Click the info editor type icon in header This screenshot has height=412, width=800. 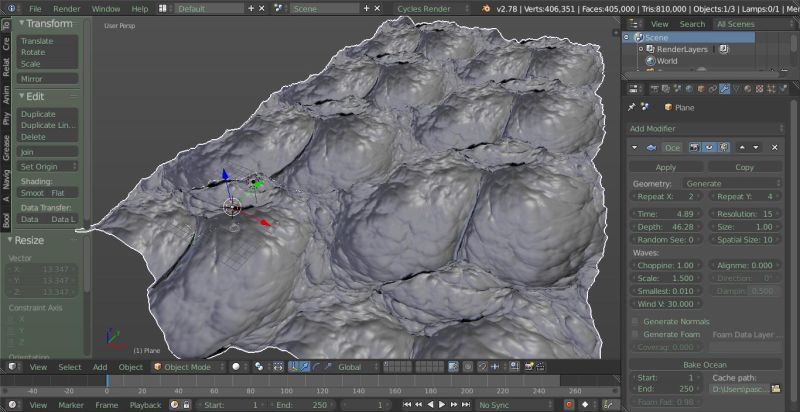point(11,9)
